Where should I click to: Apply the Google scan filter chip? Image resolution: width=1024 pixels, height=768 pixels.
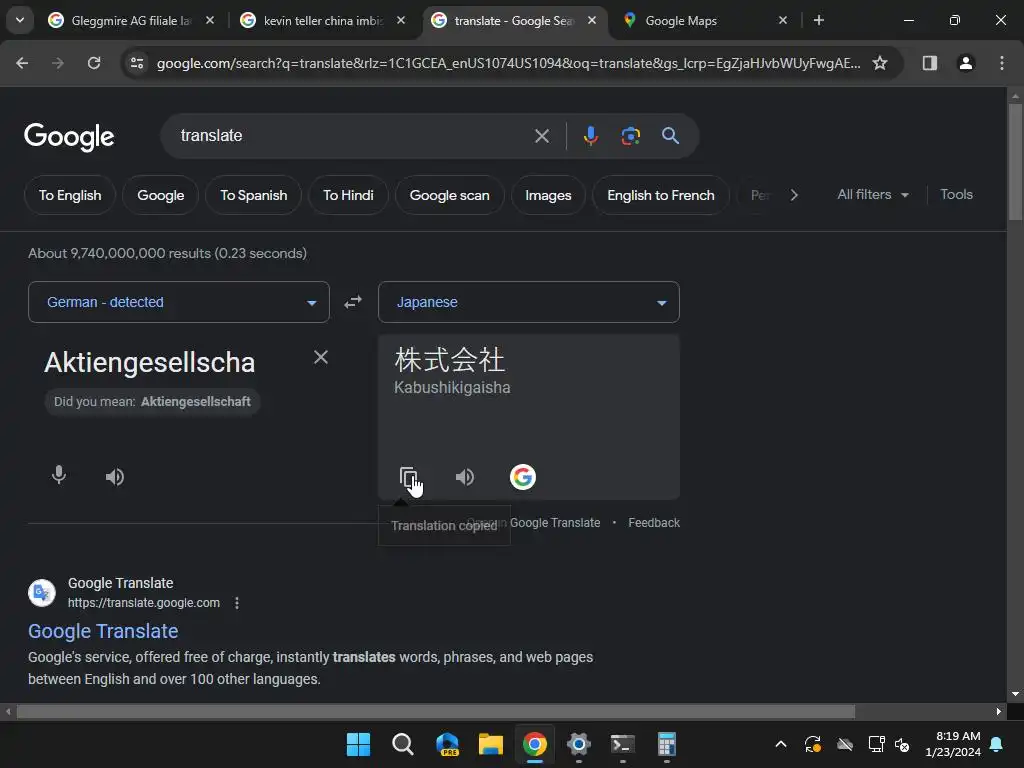(x=449, y=195)
